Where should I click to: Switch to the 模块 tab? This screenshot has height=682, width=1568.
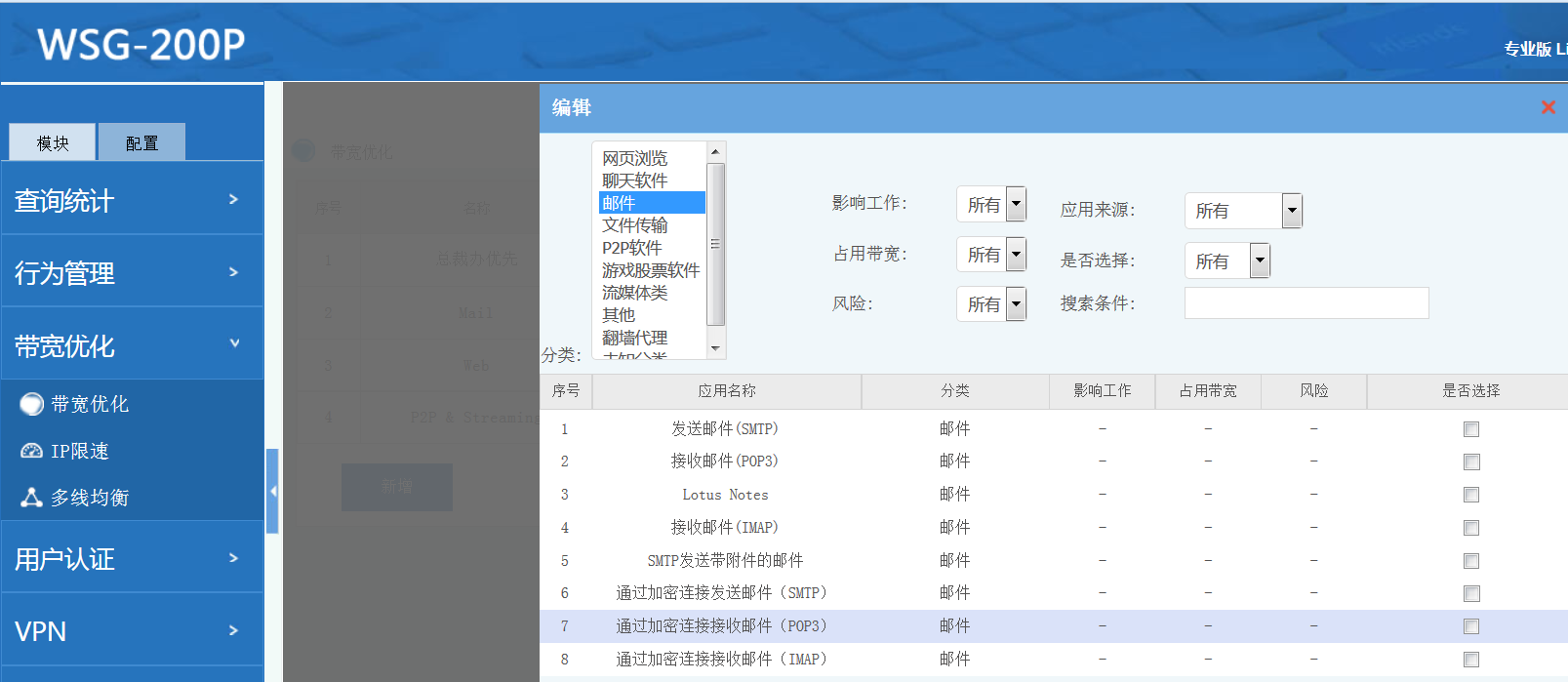53,142
